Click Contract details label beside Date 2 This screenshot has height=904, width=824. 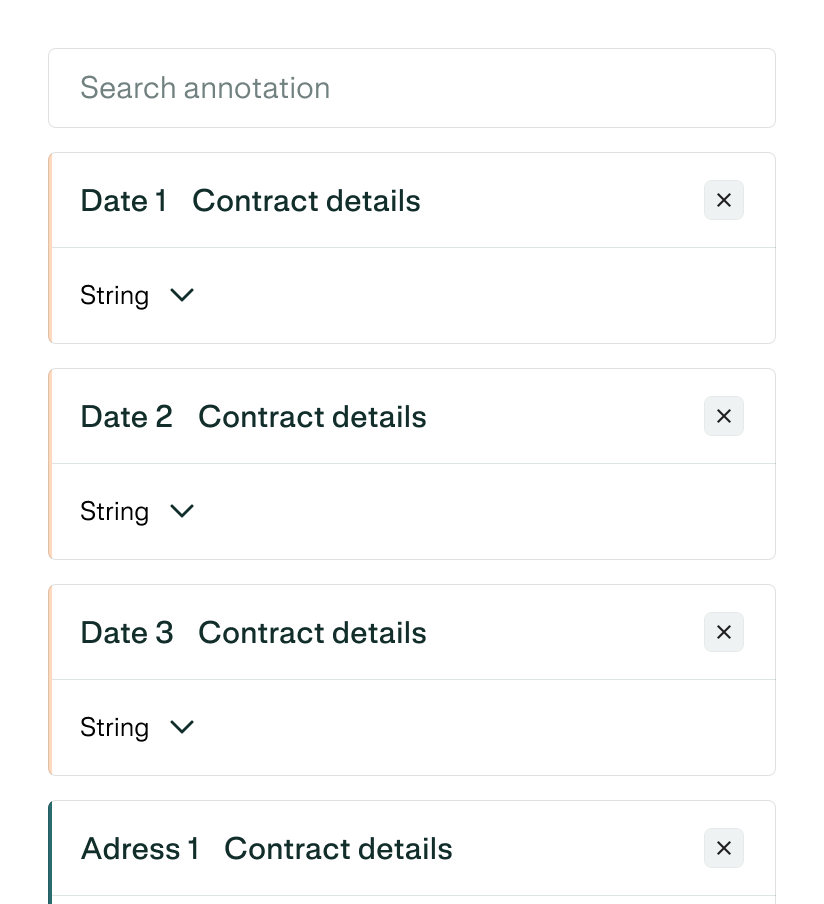point(312,416)
